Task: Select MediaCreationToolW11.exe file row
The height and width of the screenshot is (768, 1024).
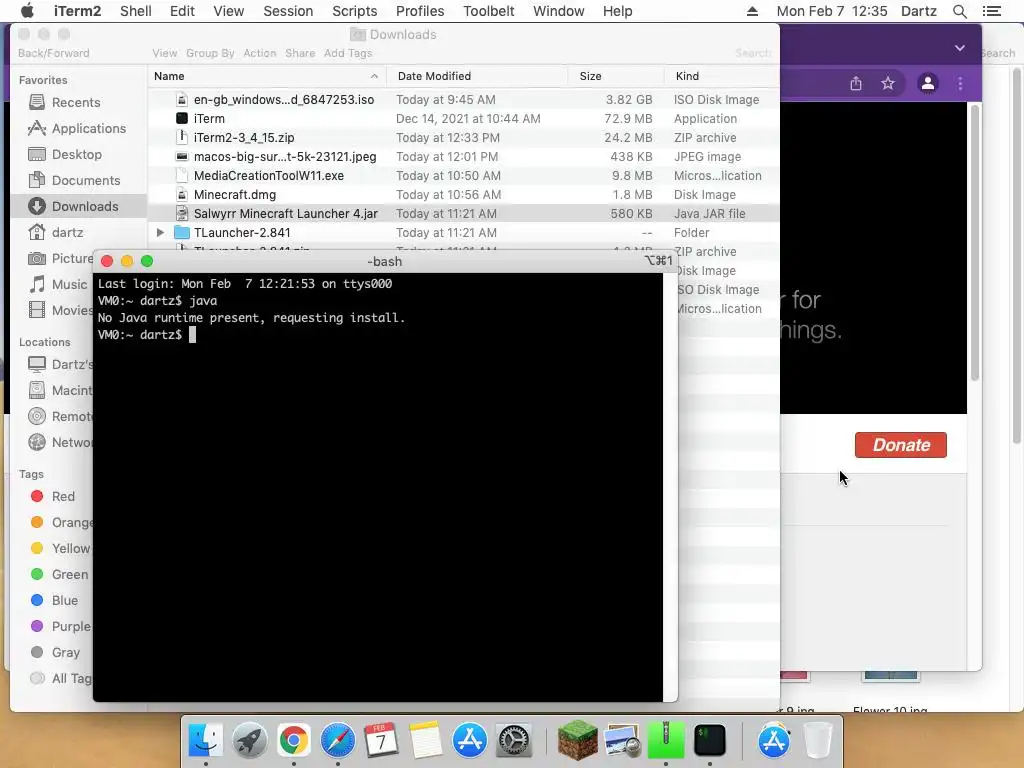Action: pyautogui.click(x=463, y=176)
